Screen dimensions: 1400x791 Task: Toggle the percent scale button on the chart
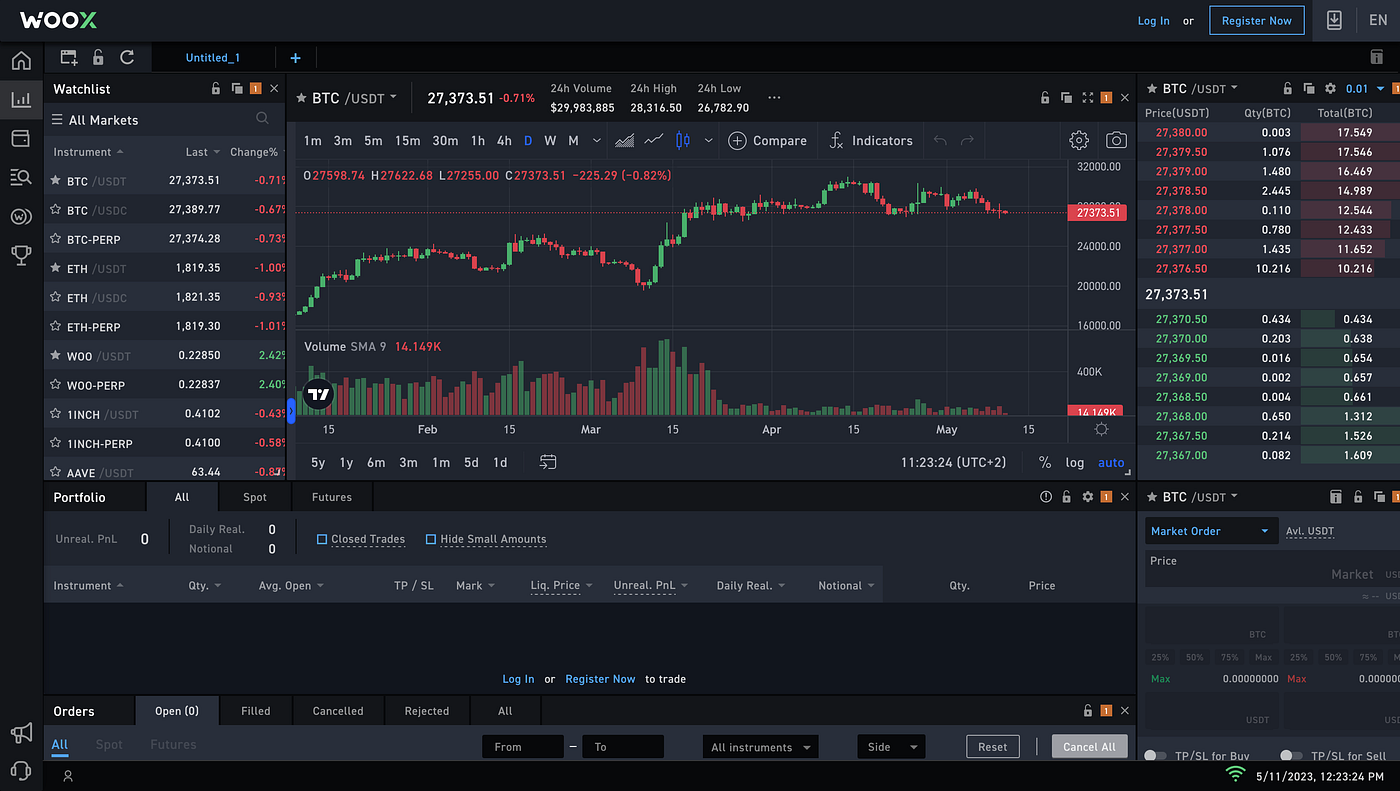(x=1045, y=463)
